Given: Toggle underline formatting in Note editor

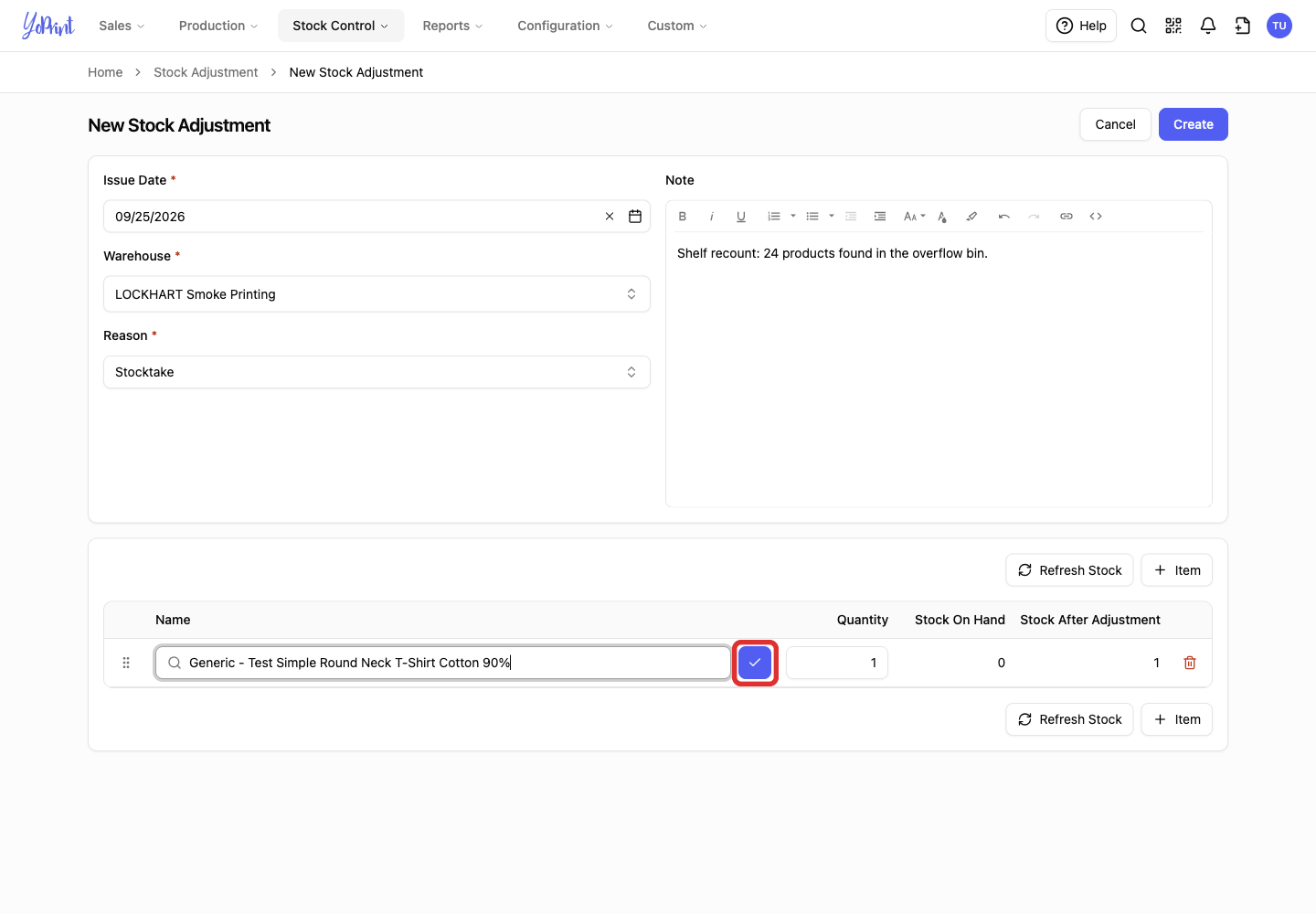Looking at the screenshot, I should pyautogui.click(x=741, y=217).
